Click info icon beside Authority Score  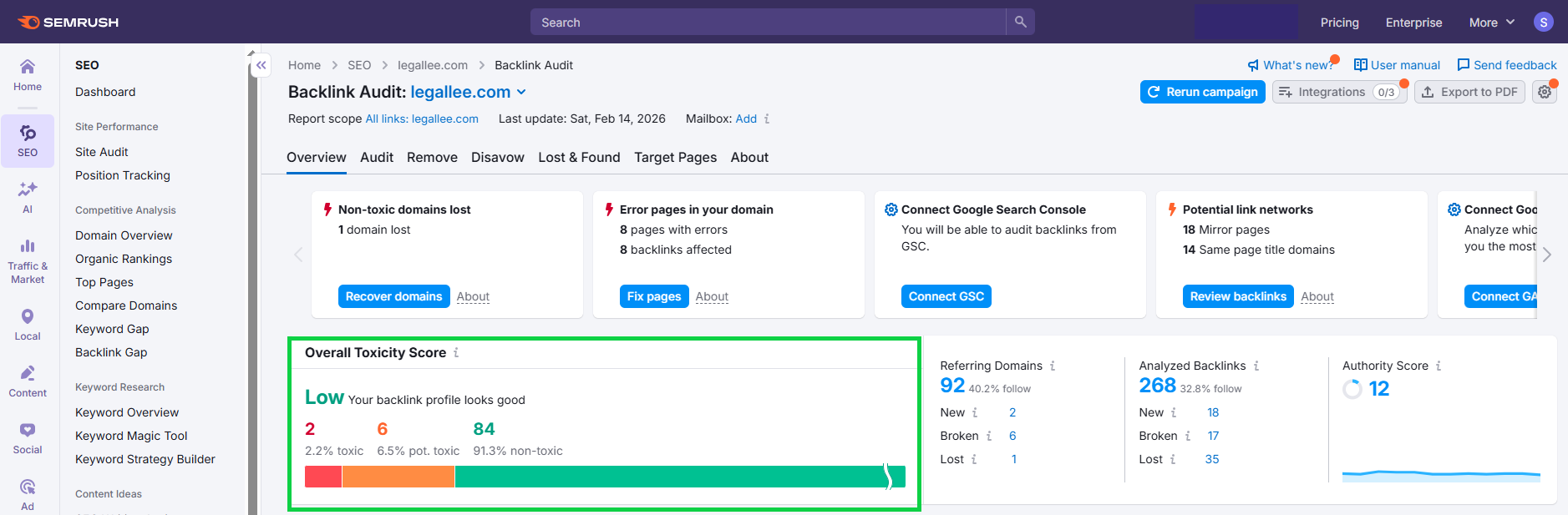[x=1439, y=366]
